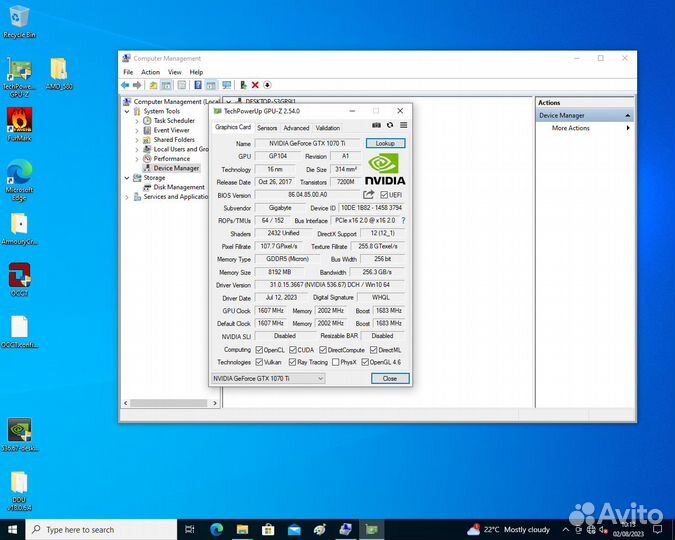Open the GPU-Z hamburger menu
675x540 pixels.
click(403, 126)
